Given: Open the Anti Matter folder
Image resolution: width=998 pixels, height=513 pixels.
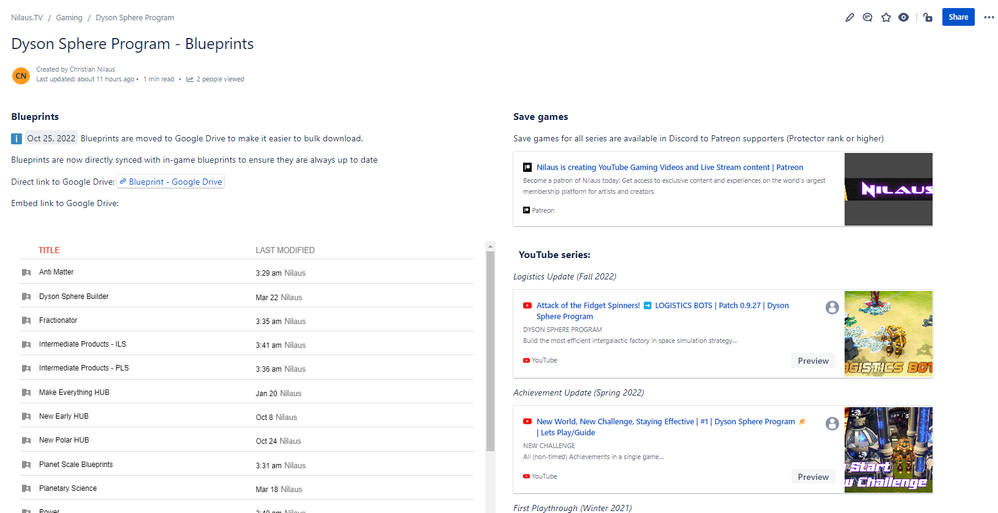Looking at the screenshot, I should point(56,272).
